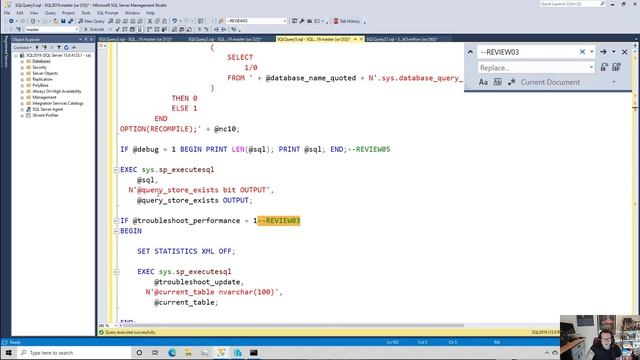Collapse the IF @troubleshoot_performance block
Viewport: 640px width, 360px height.
tap(116, 220)
